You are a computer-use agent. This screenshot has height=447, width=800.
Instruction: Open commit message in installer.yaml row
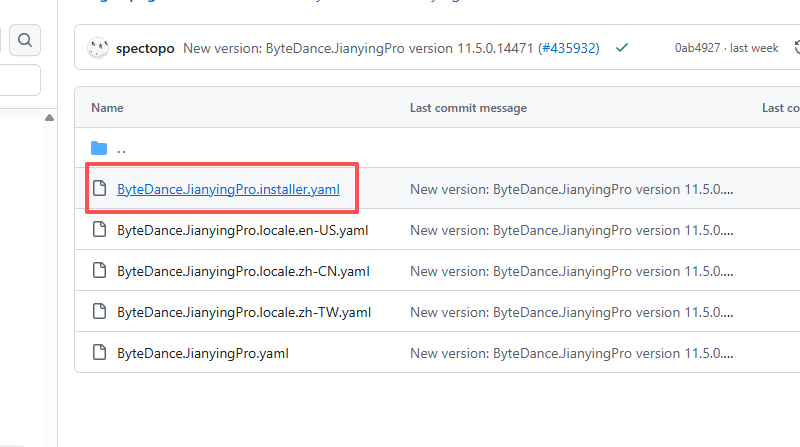point(571,189)
